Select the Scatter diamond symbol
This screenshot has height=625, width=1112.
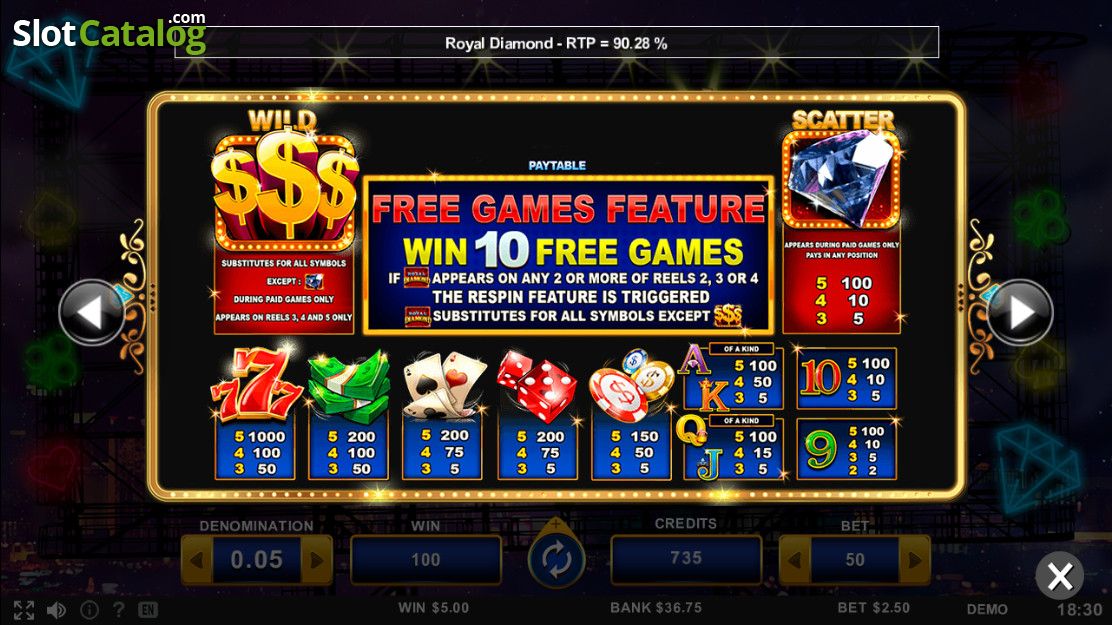[841, 179]
